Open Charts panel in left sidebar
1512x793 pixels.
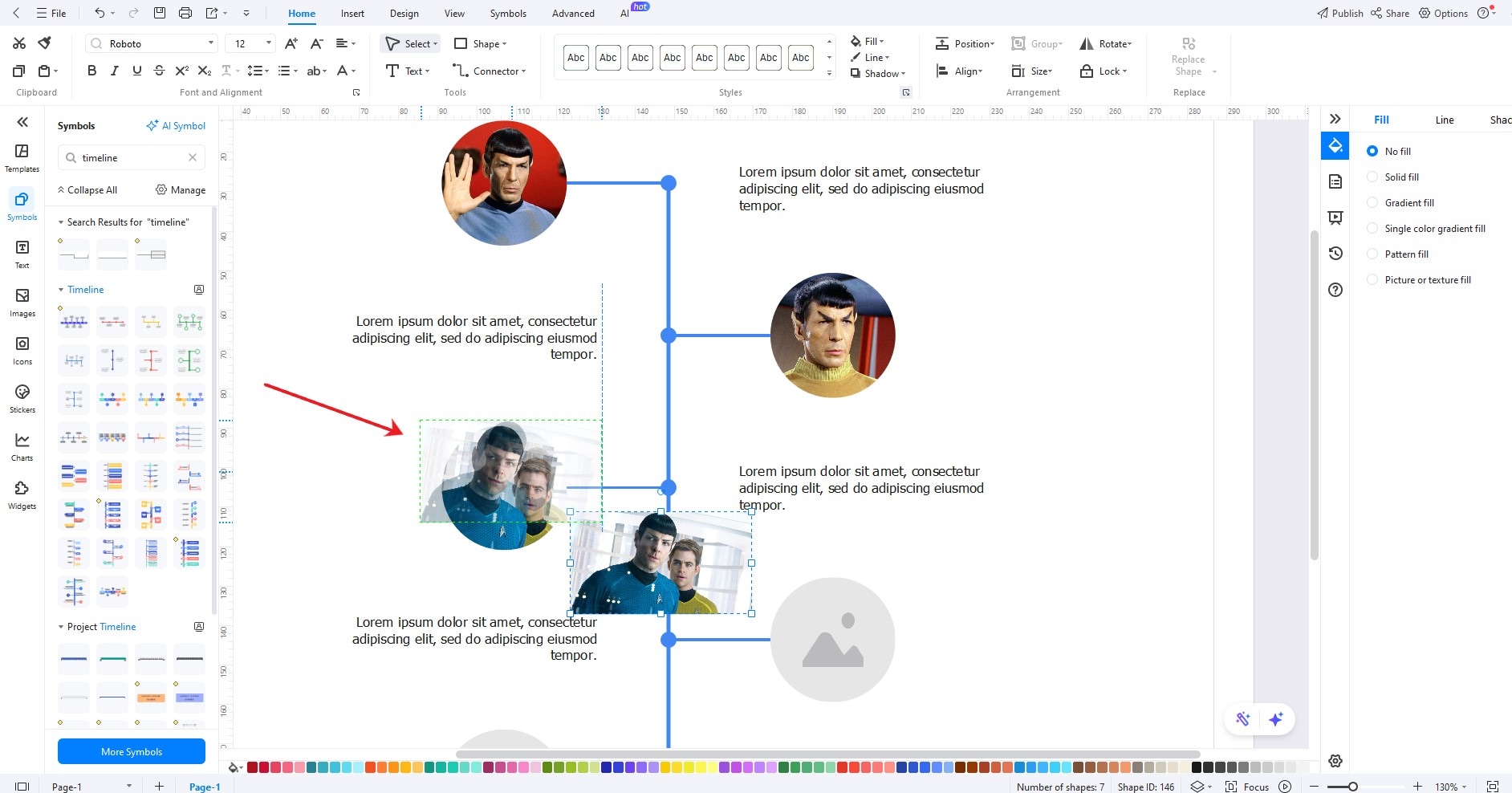pyautogui.click(x=22, y=447)
